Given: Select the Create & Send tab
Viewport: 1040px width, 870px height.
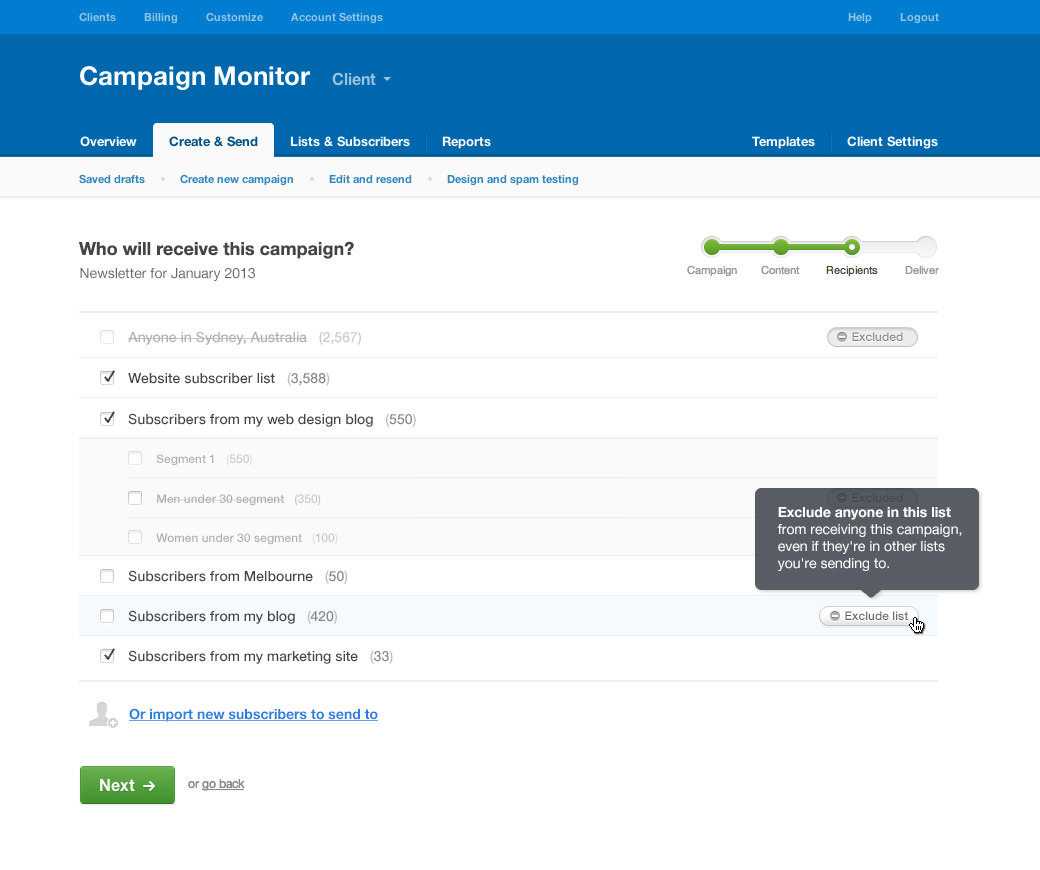Looking at the screenshot, I should point(214,141).
